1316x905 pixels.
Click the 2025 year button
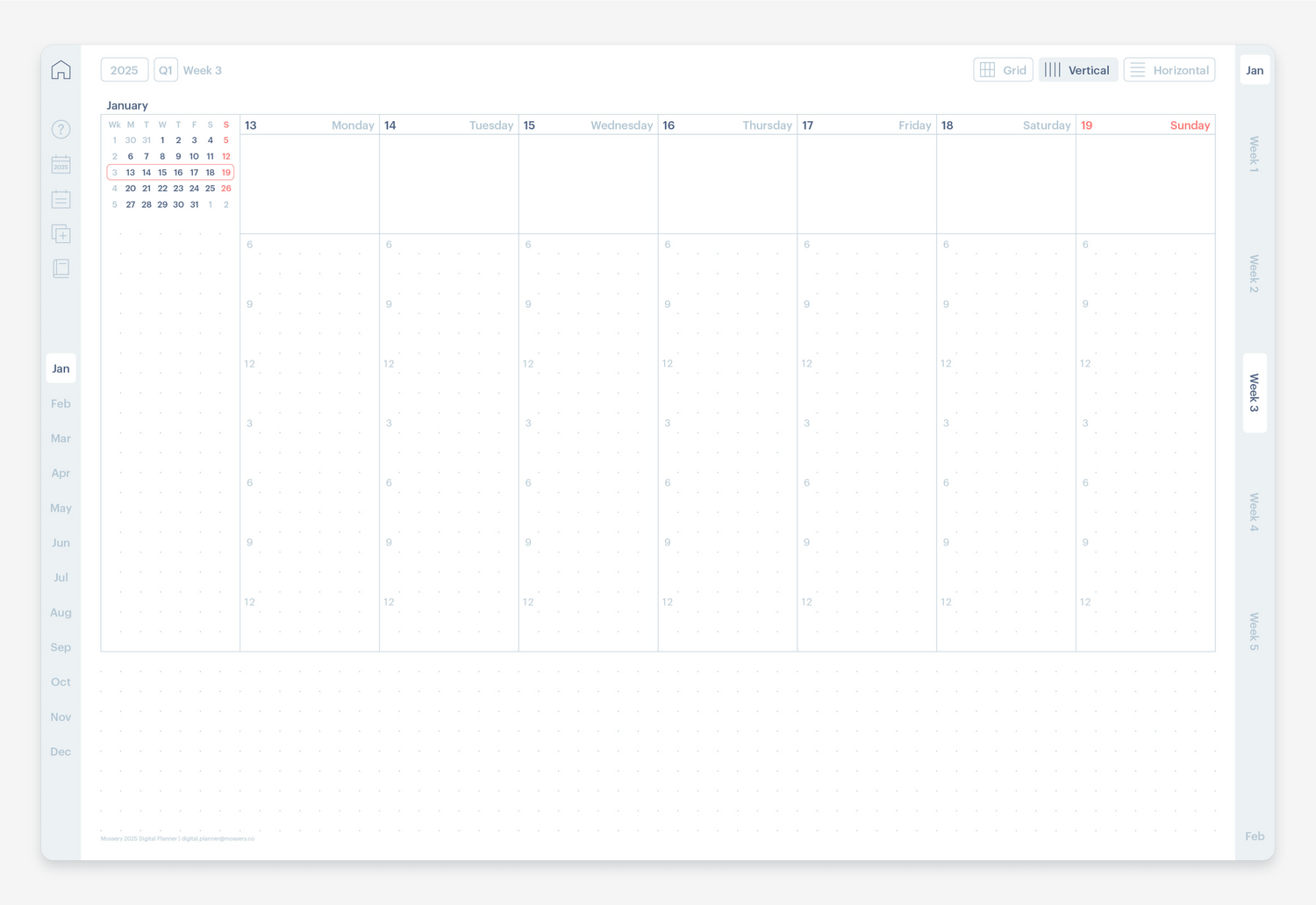(125, 70)
